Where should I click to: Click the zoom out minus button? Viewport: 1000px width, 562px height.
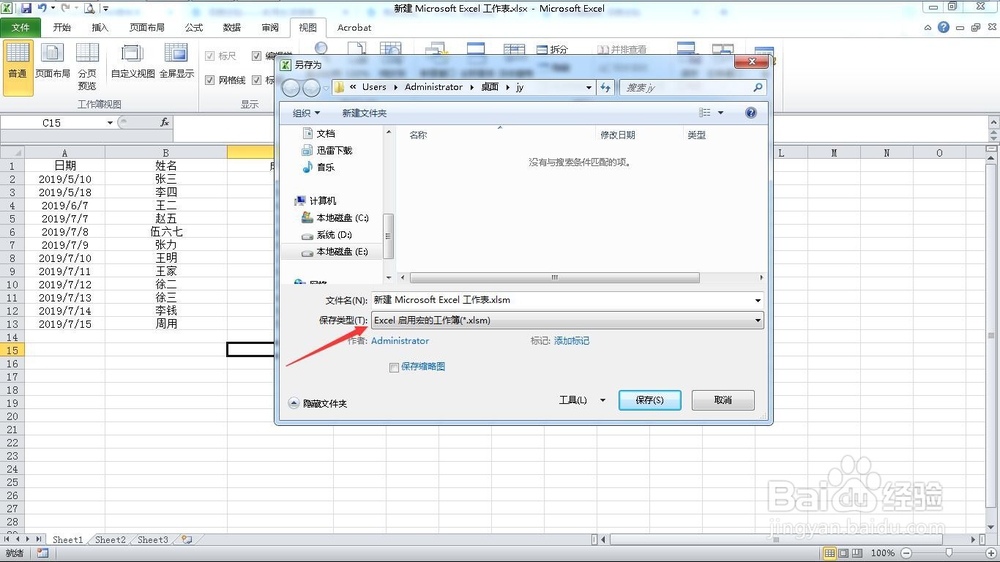point(906,553)
